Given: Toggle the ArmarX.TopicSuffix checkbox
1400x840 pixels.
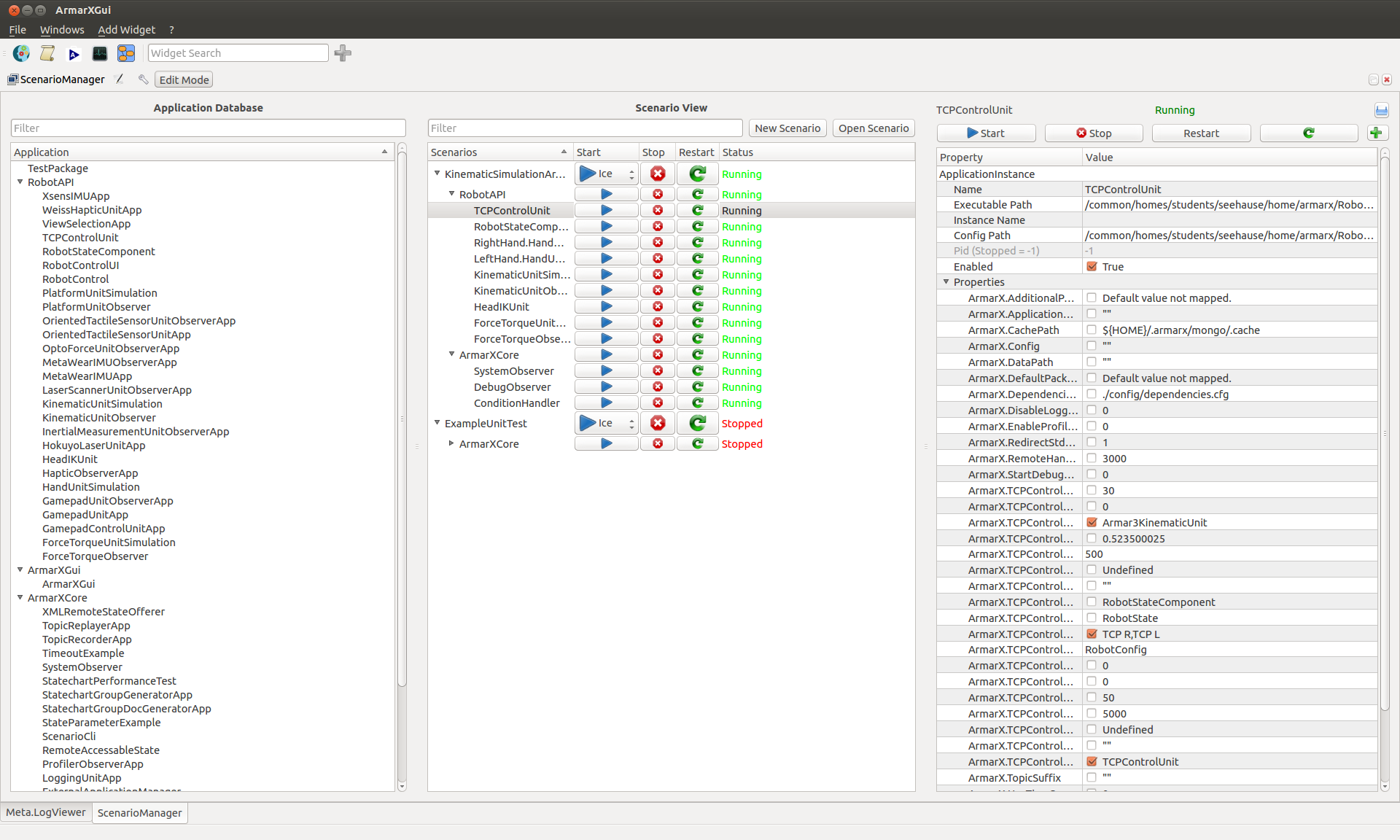Looking at the screenshot, I should 1092,778.
